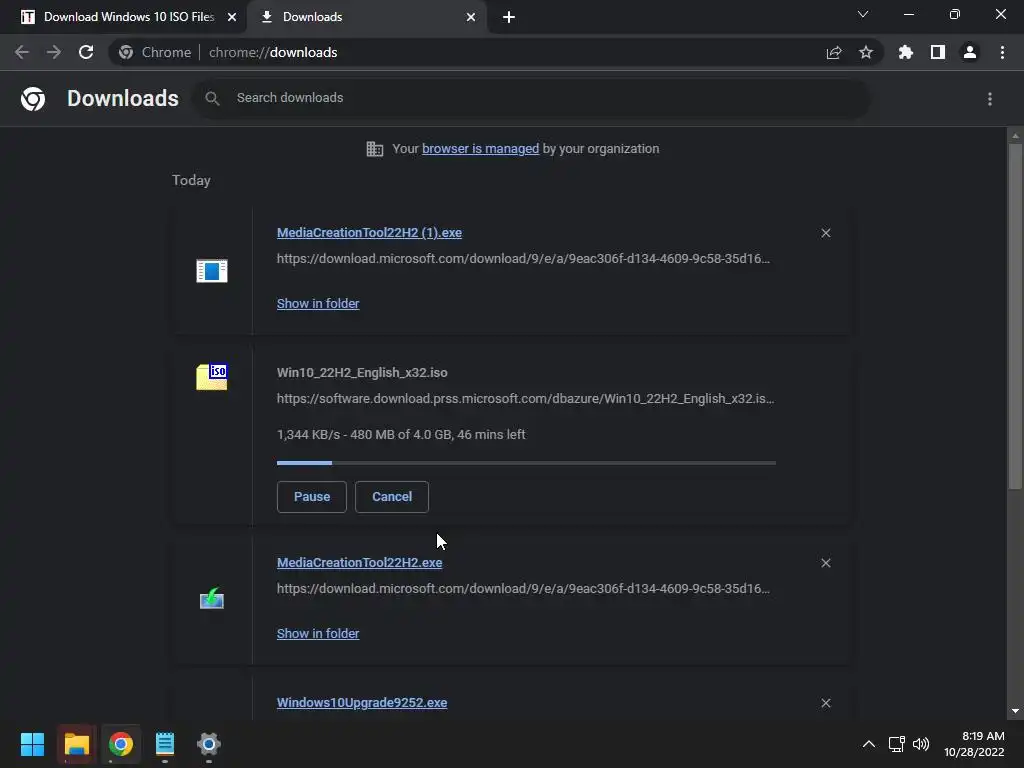Open Notepad from the taskbar
This screenshot has width=1024, height=768.
pyautogui.click(x=165, y=744)
